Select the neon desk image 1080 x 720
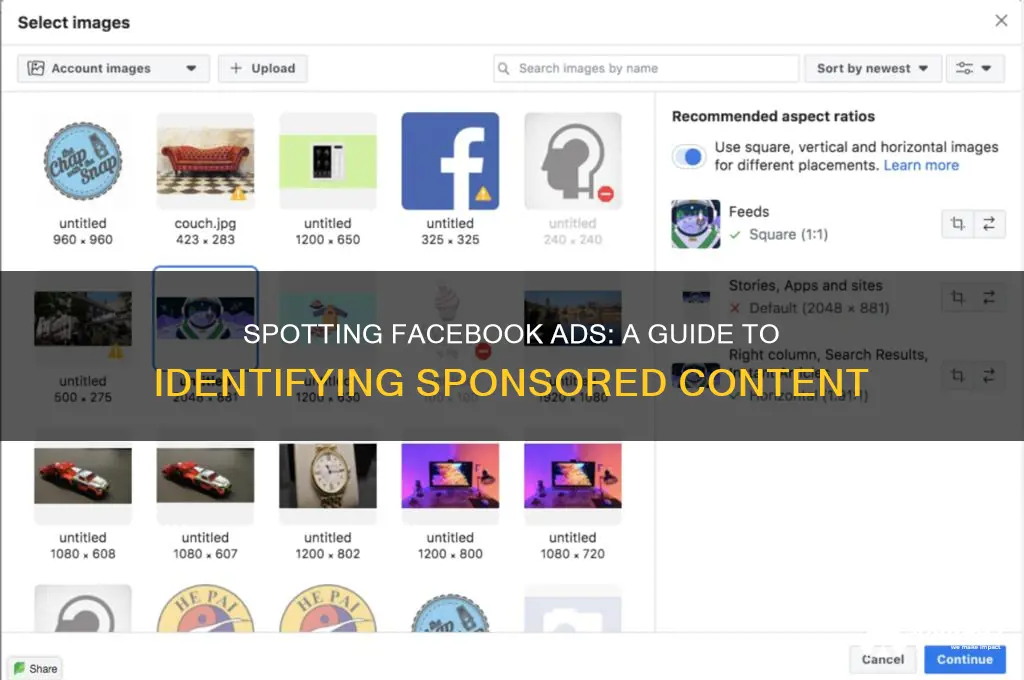The image size is (1024, 680). [573, 476]
